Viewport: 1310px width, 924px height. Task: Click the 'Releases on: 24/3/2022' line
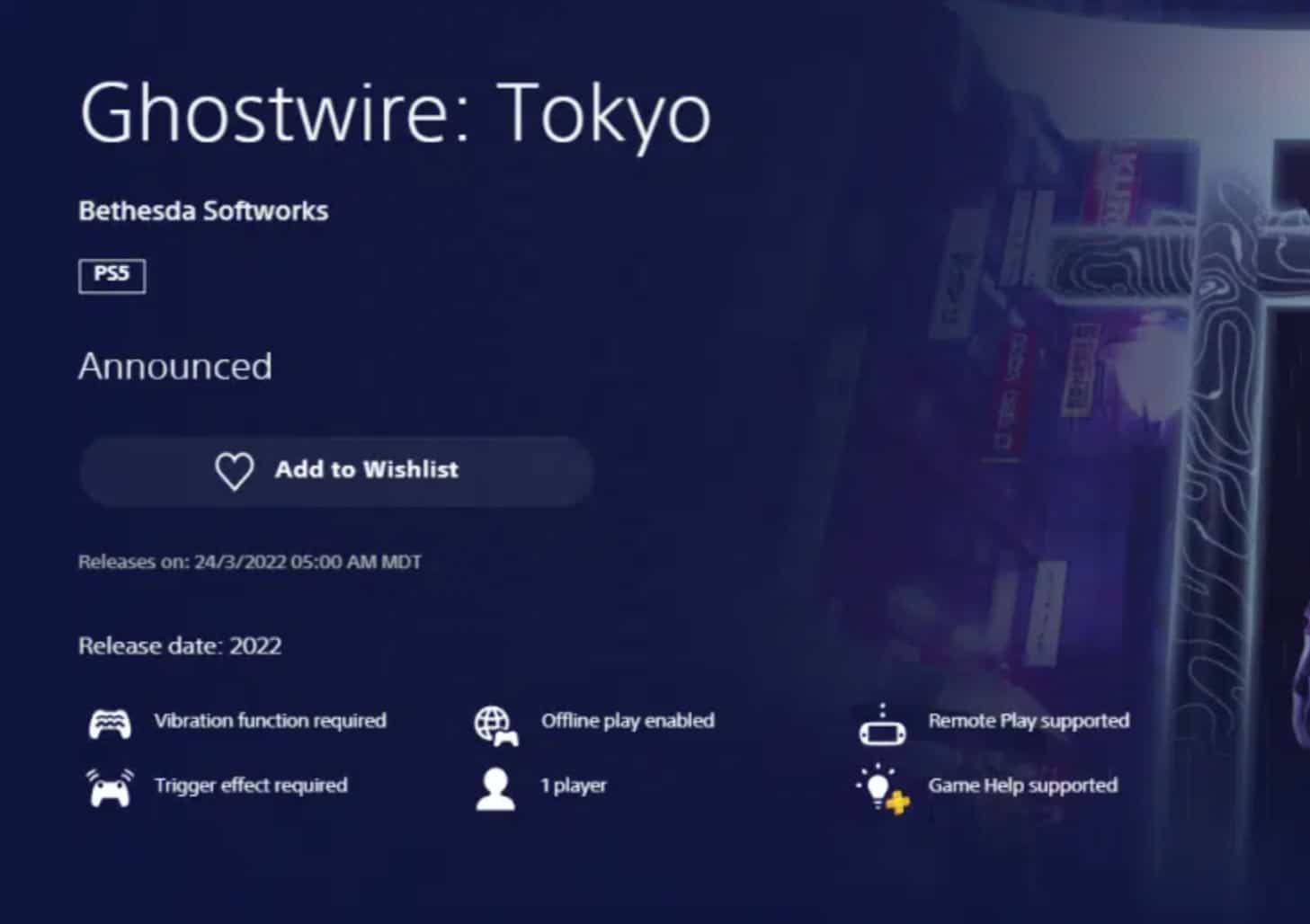click(249, 563)
